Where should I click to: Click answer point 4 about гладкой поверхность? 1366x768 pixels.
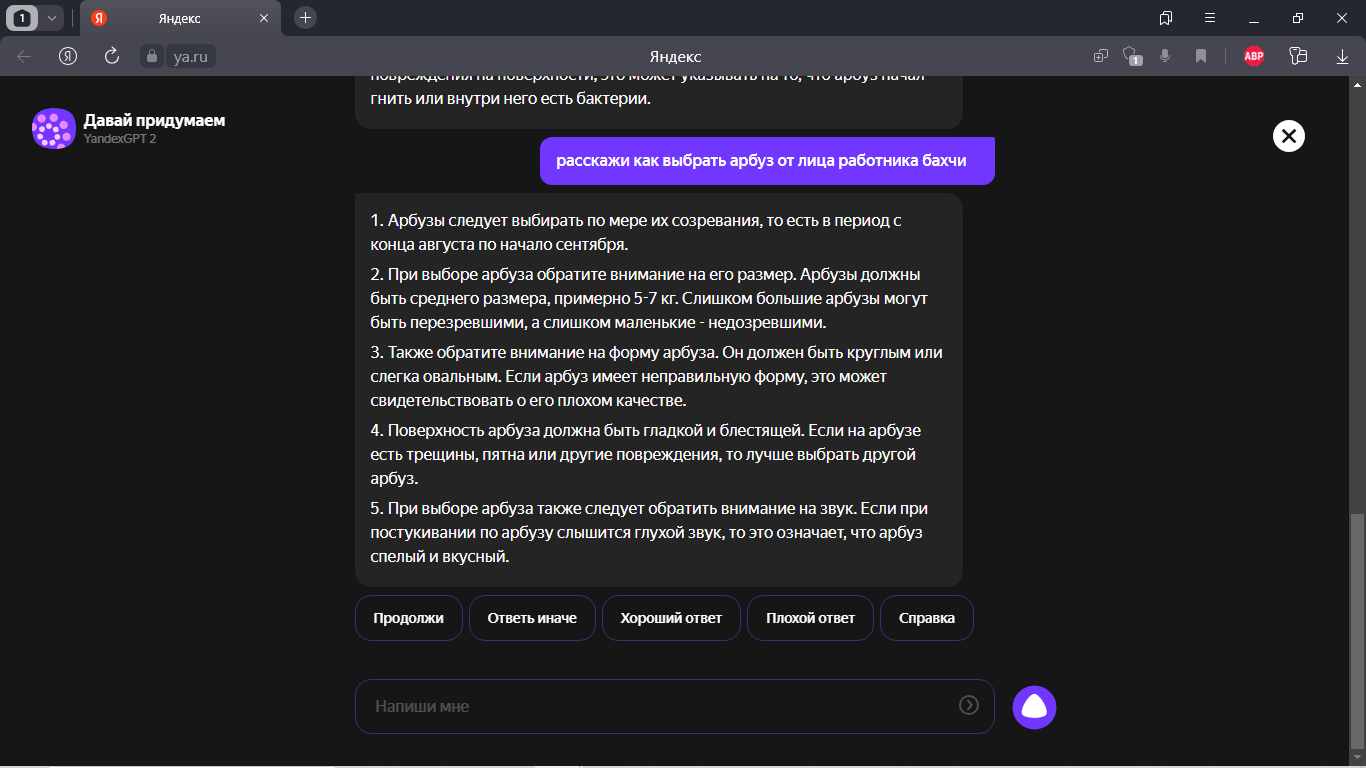tap(645, 454)
